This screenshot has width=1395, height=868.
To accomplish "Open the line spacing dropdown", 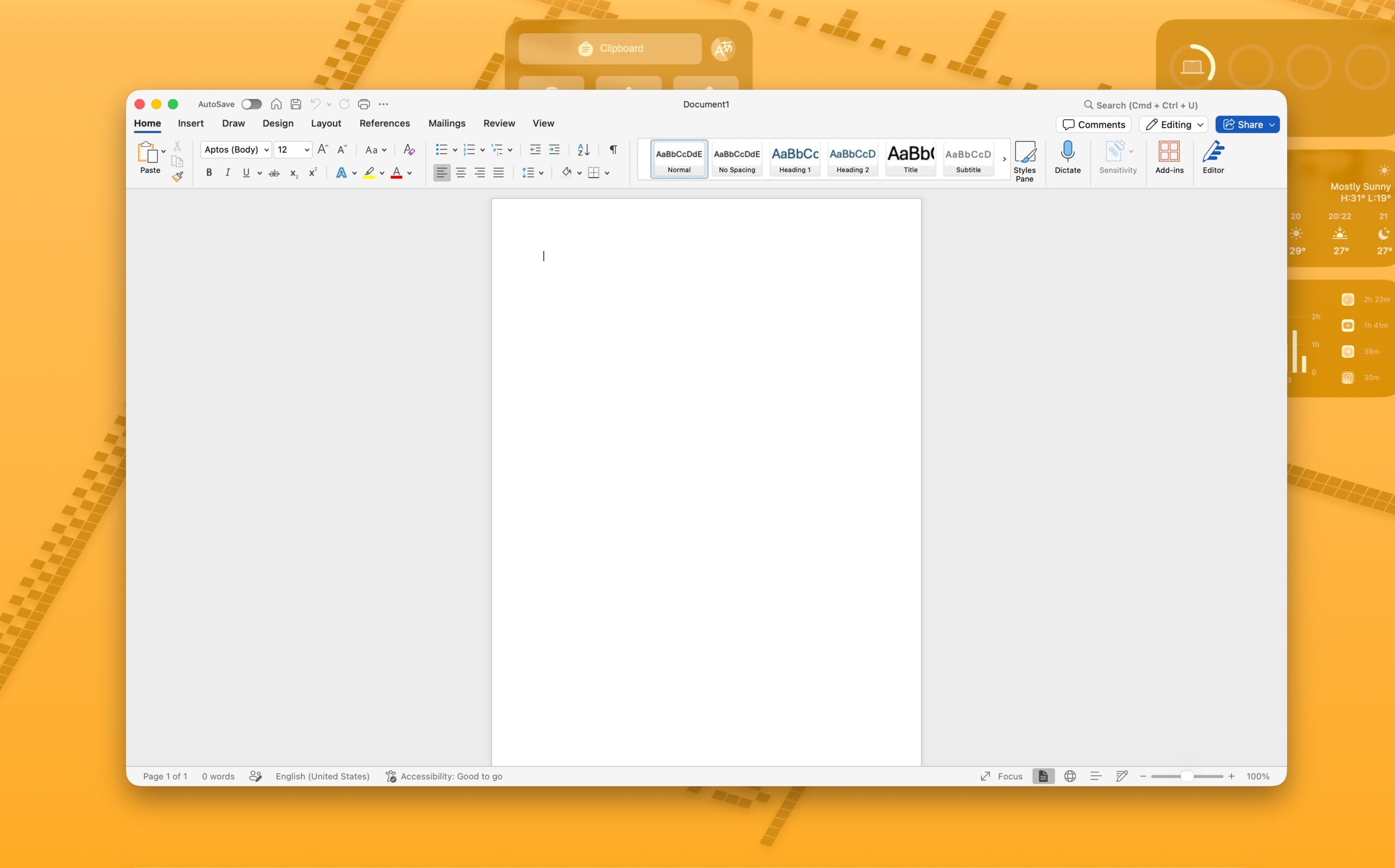I will 532,173.
